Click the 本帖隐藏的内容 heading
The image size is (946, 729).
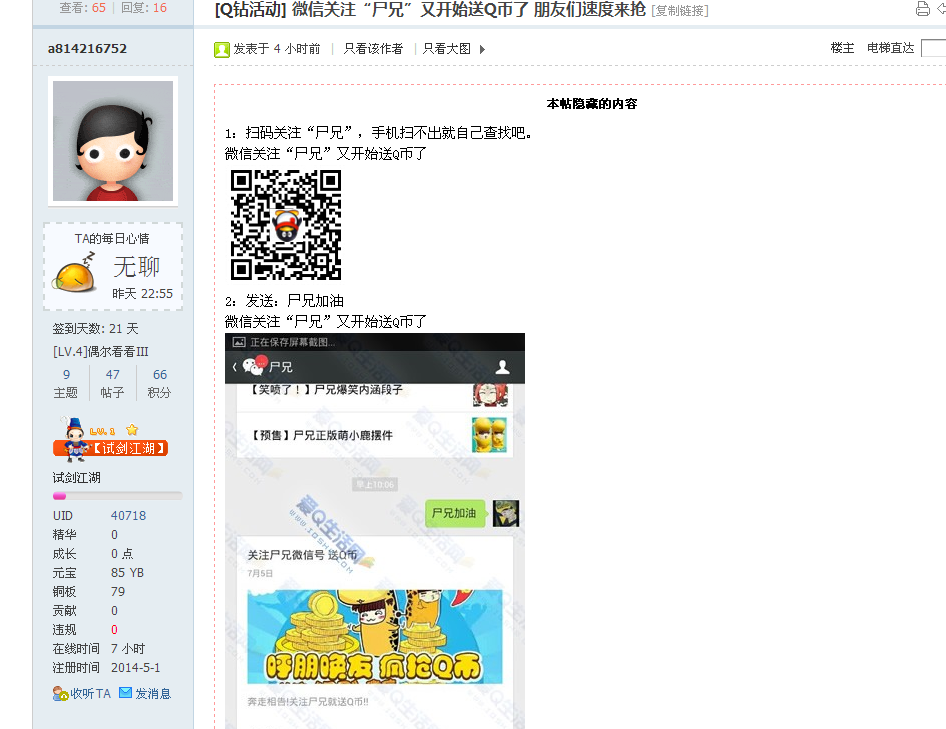(x=592, y=104)
